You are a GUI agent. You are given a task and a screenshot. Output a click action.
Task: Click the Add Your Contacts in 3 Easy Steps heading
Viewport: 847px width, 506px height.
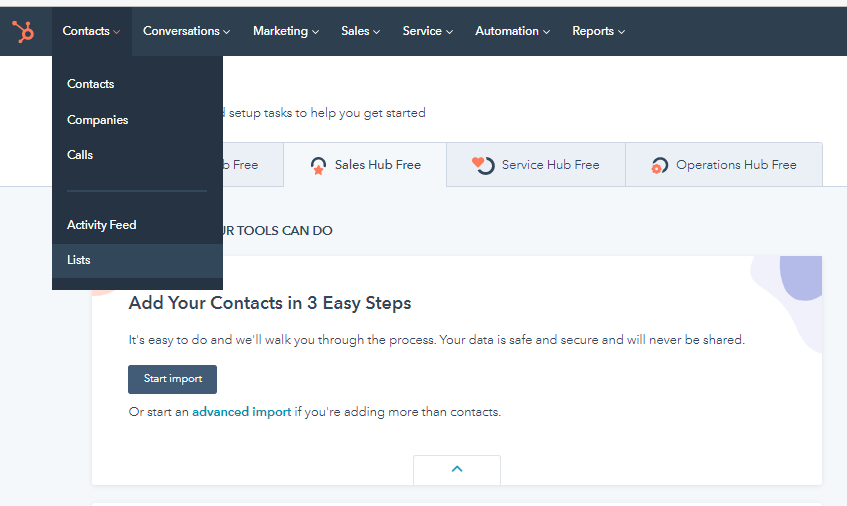pyautogui.click(x=270, y=303)
